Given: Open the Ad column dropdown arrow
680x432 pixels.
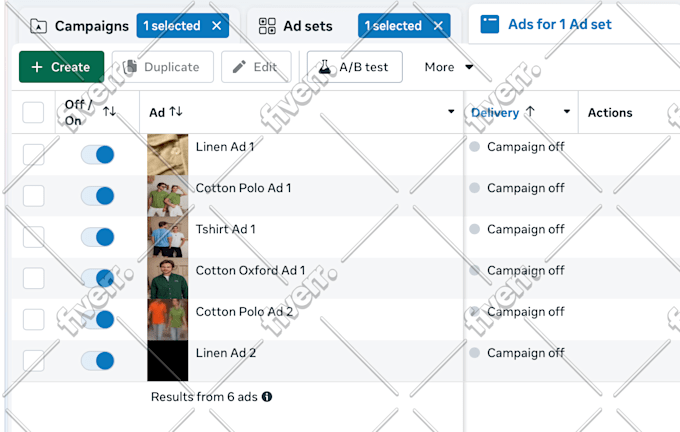Looking at the screenshot, I should pos(451,111).
